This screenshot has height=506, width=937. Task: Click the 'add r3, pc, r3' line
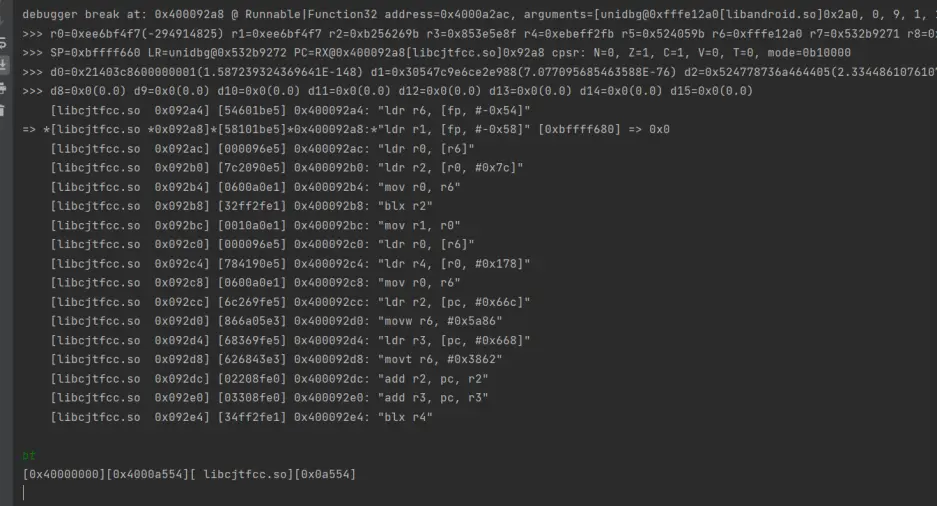click(x=270, y=398)
